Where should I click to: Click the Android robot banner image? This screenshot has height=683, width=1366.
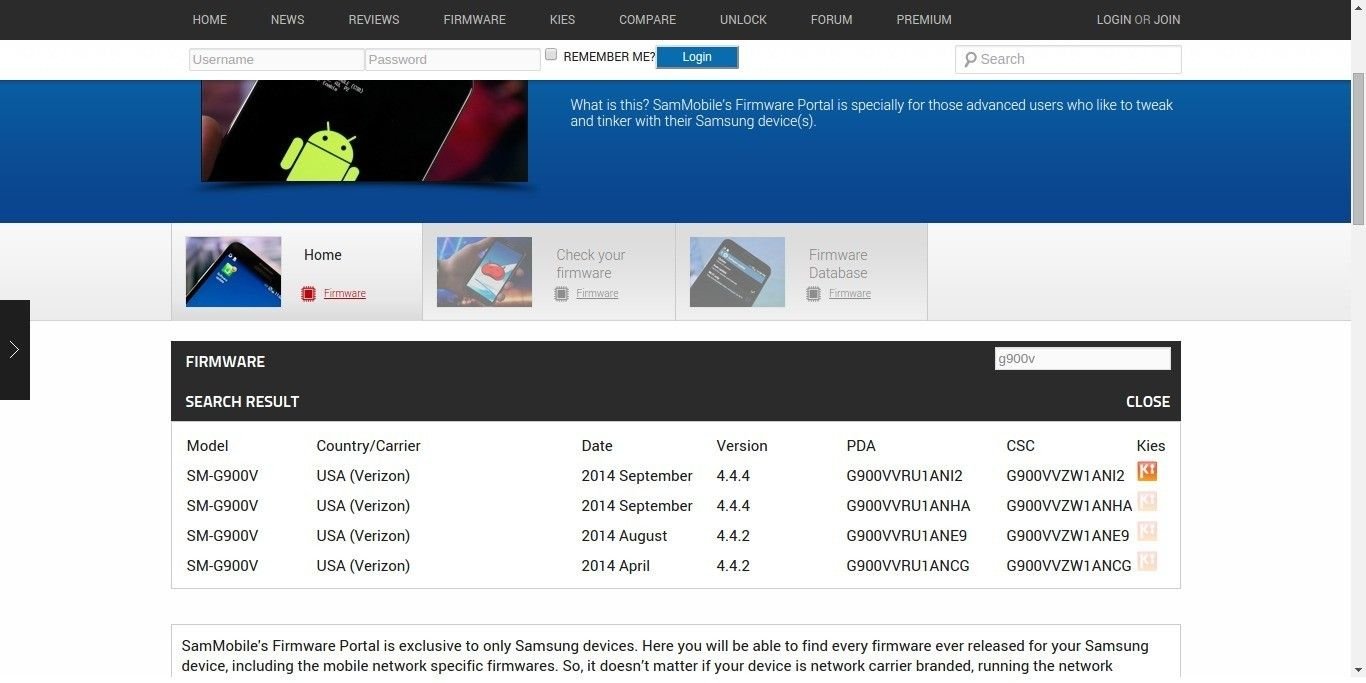point(365,132)
